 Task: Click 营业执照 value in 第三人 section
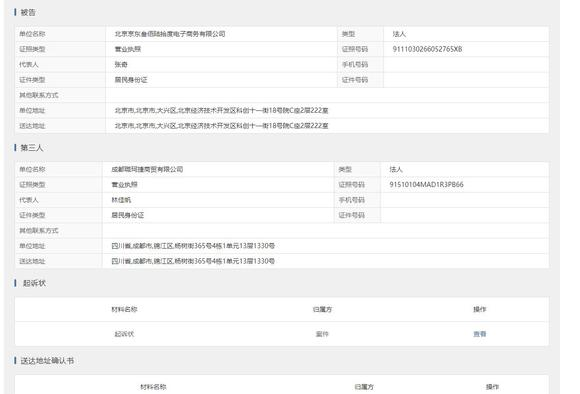click(124, 184)
